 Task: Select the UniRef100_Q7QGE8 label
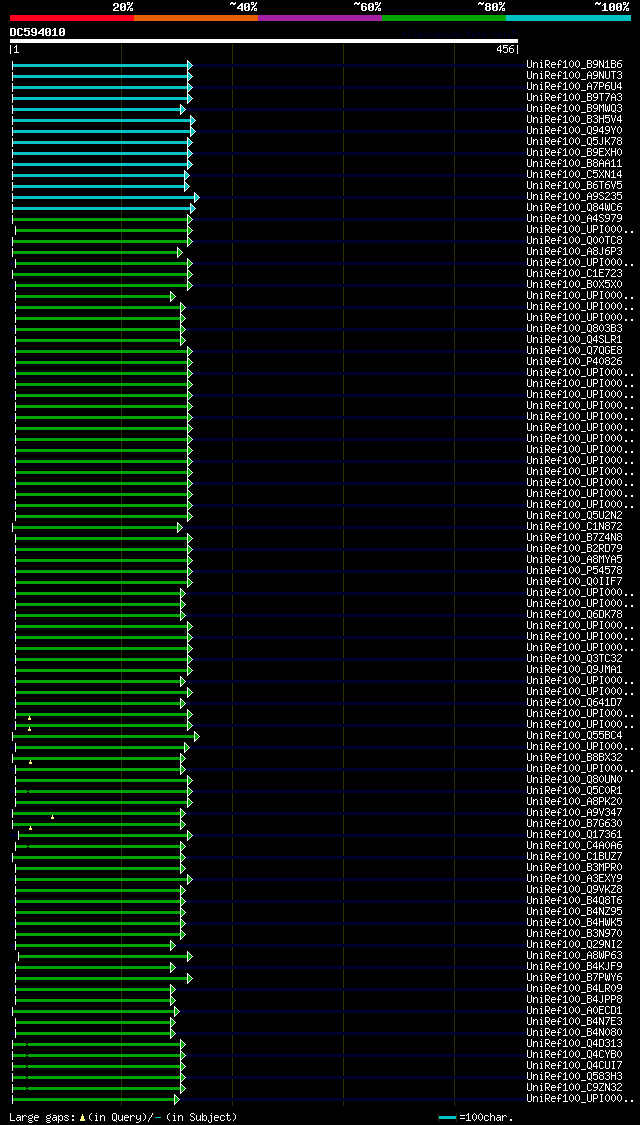[574, 351]
